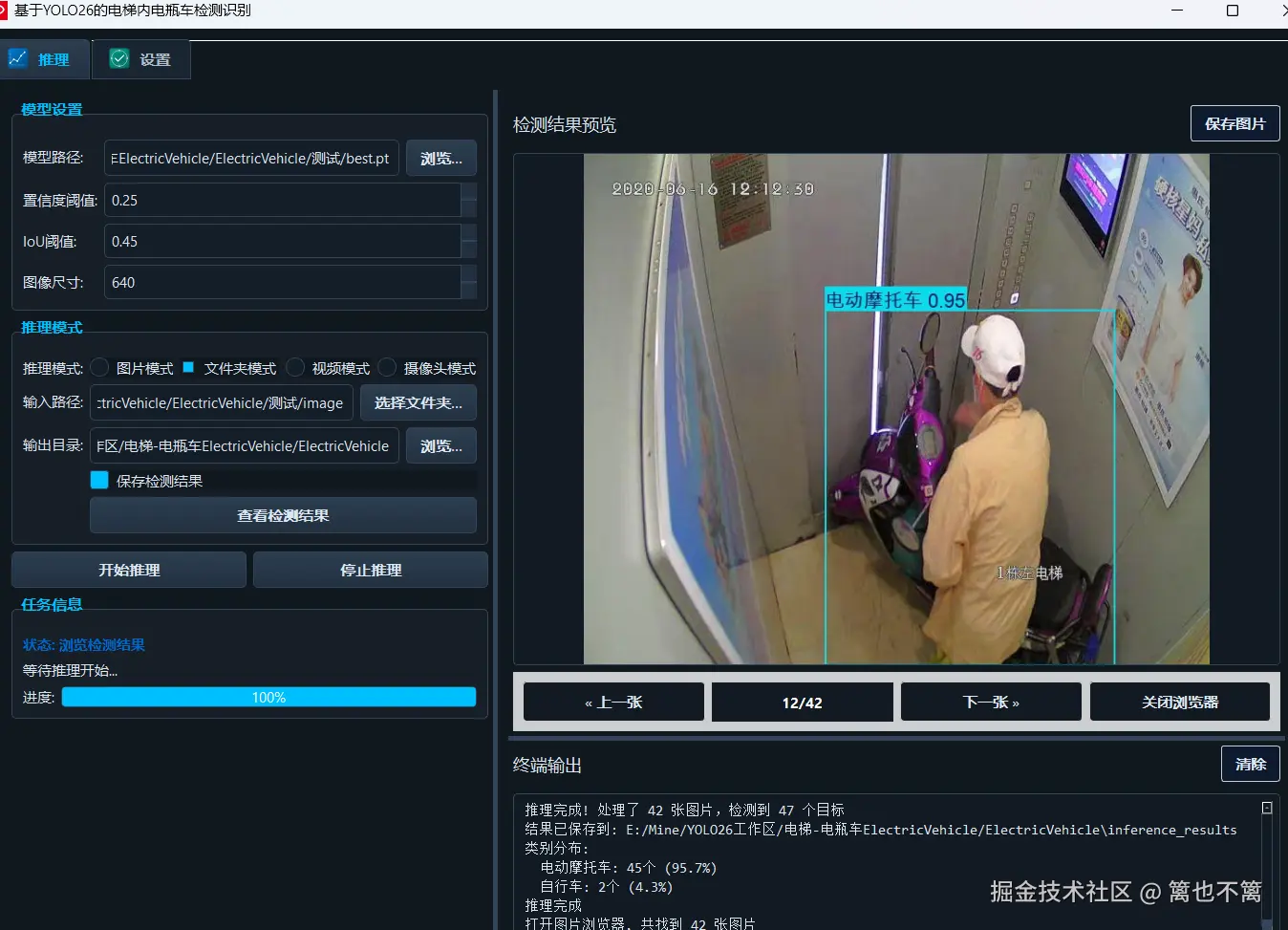
Task: Click 浏览... beside 输出目录
Action: pos(440,445)
